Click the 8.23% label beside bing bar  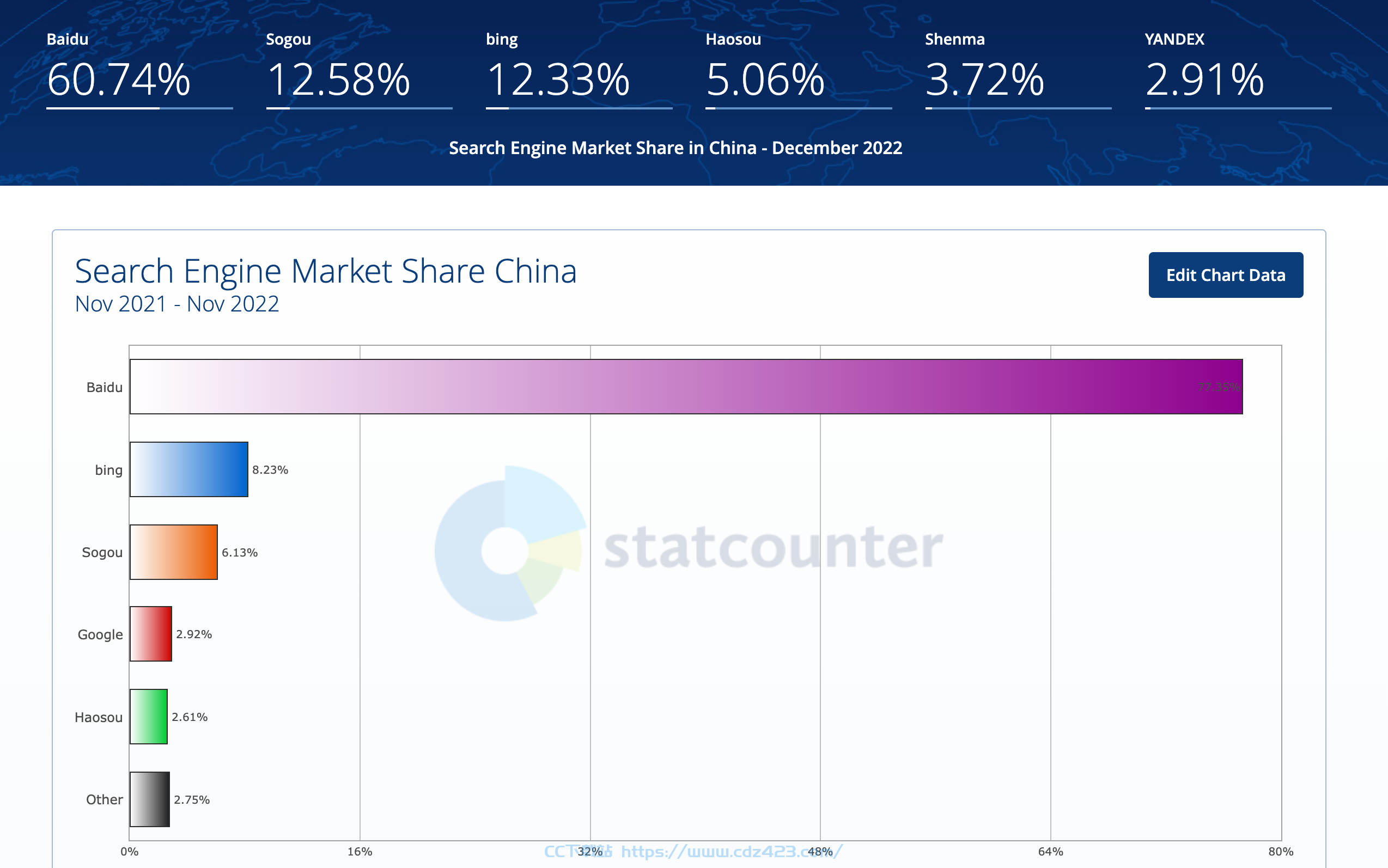pyautogui.click(x=270, y=469)
